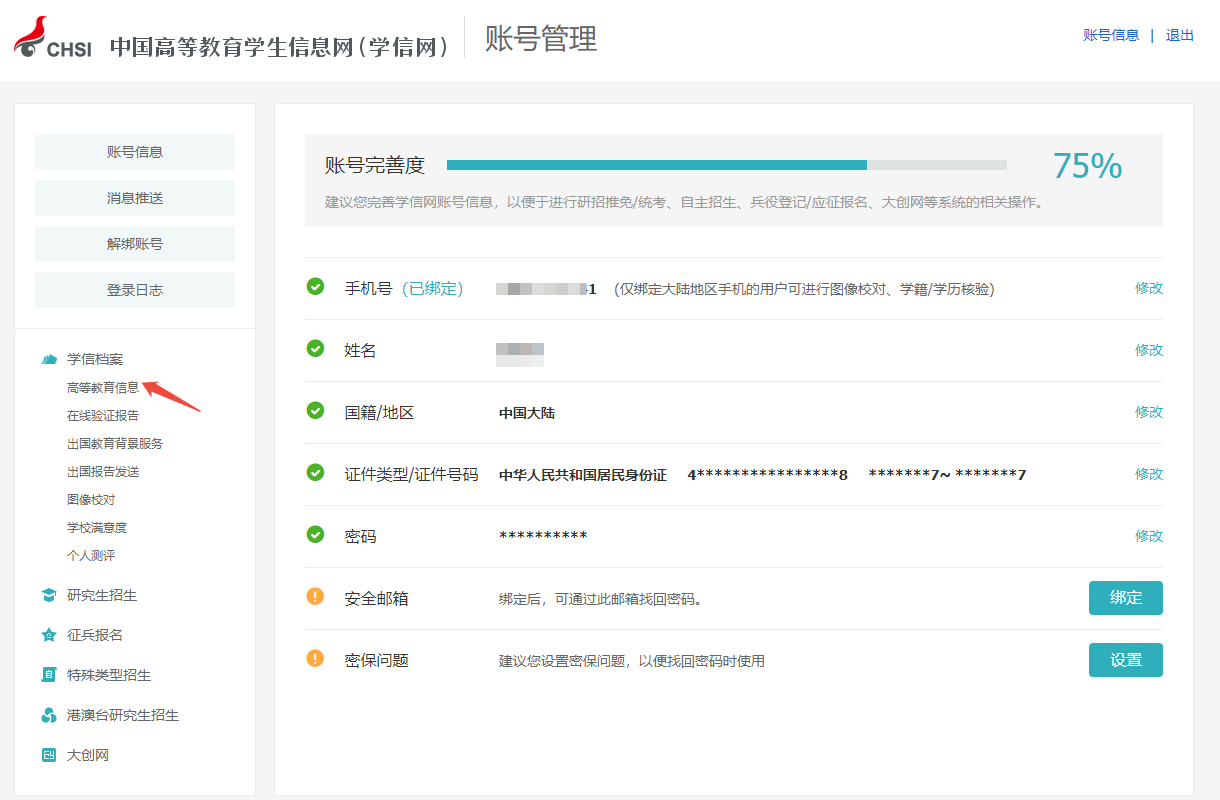This screenshot has height=800, width=1220.
Task: Click the 征兵报名 star badge icon
Action: tap(49, 635)
